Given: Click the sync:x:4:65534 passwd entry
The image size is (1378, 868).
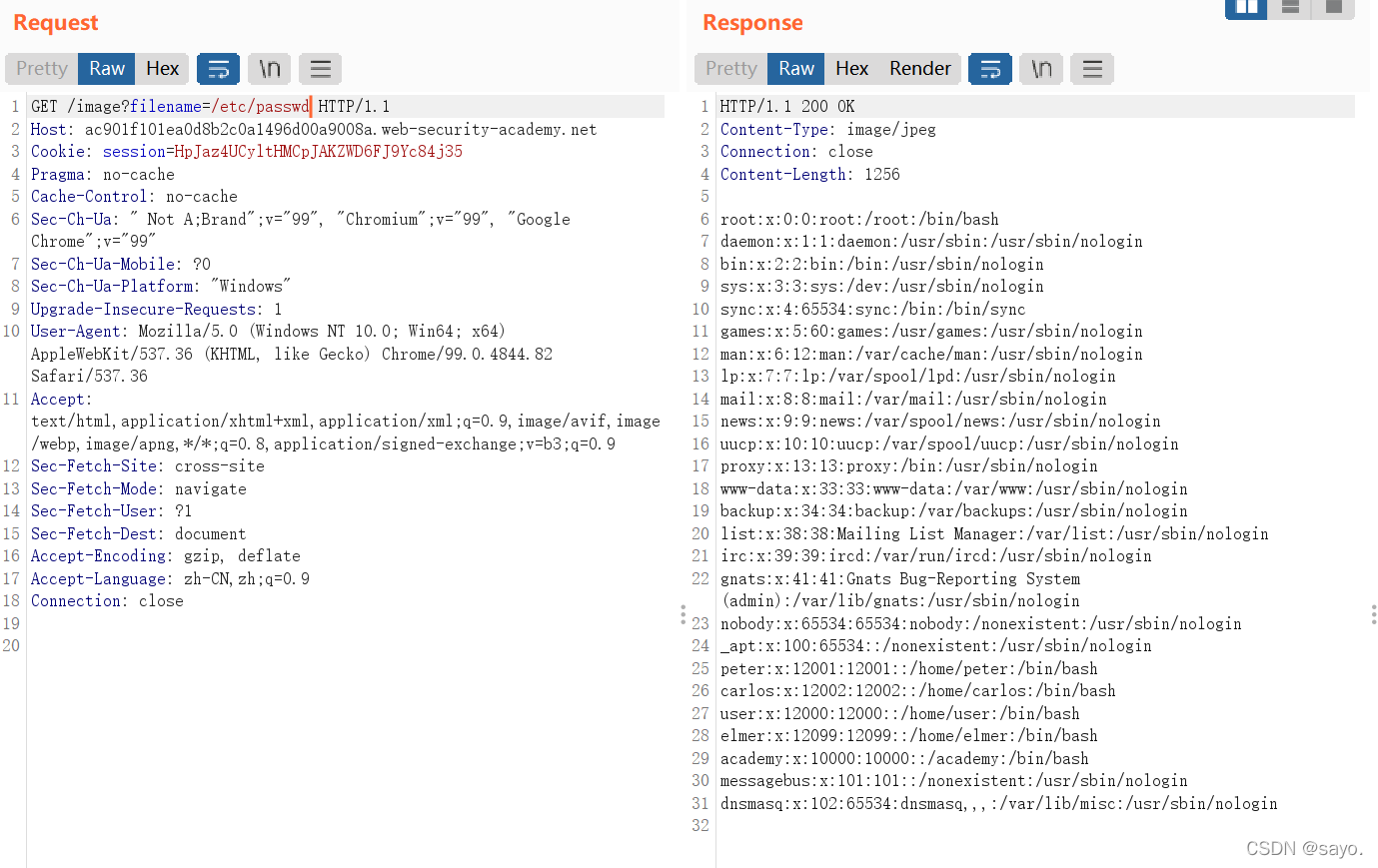Looking at the screenshot, I should point(873,309).
